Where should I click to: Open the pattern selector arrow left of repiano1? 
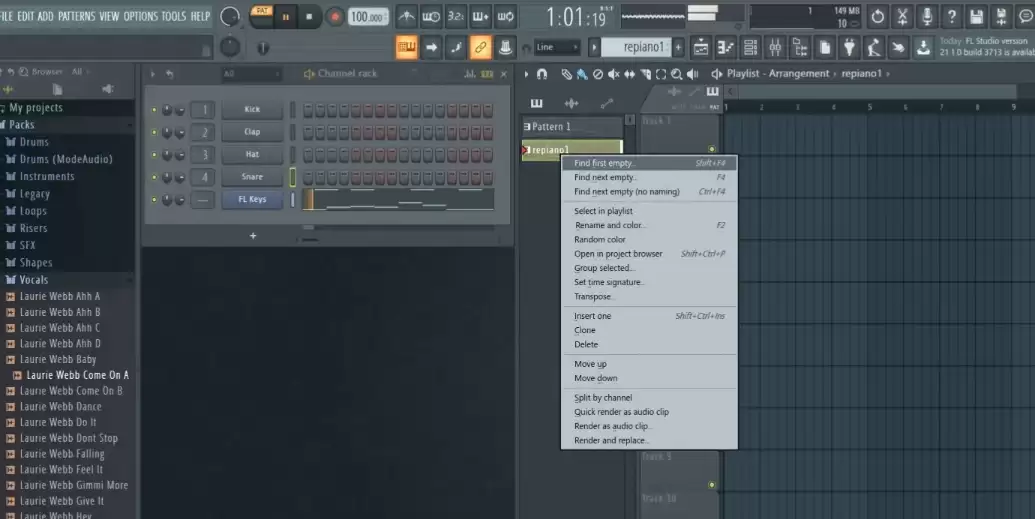[594, 48]
